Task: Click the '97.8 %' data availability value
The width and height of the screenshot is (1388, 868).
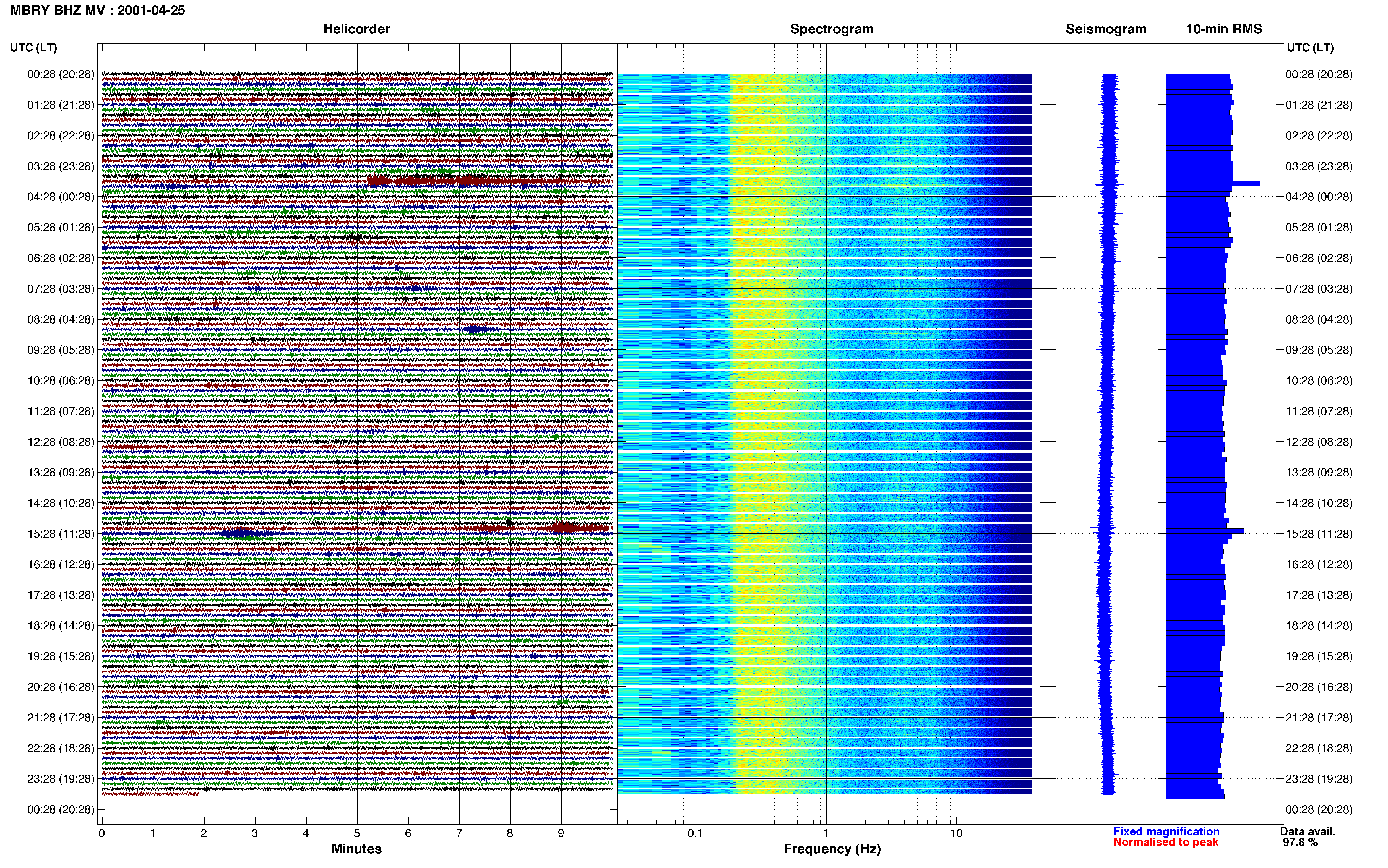Action: pyautogui.click(x=1300, y=843)
